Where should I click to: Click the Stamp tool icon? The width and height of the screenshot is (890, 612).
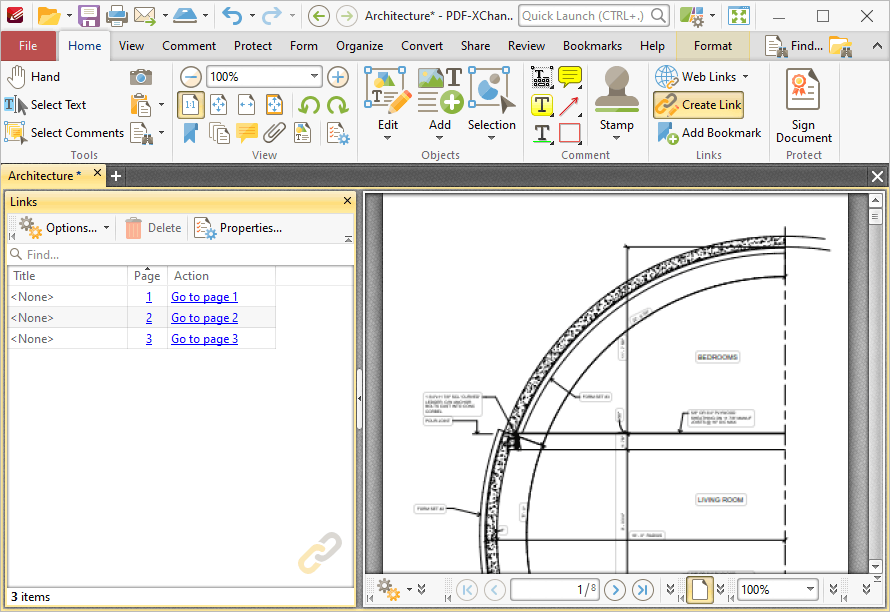point(616,89)
